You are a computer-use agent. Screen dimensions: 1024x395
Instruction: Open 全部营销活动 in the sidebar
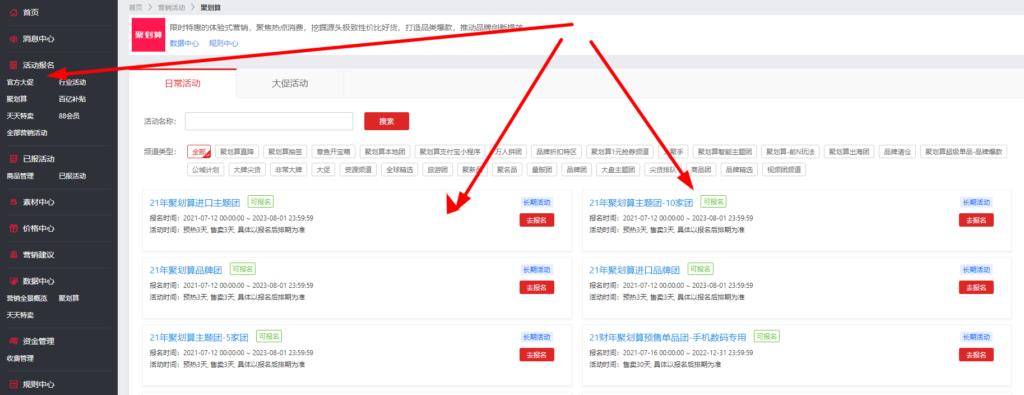[27, 133]
